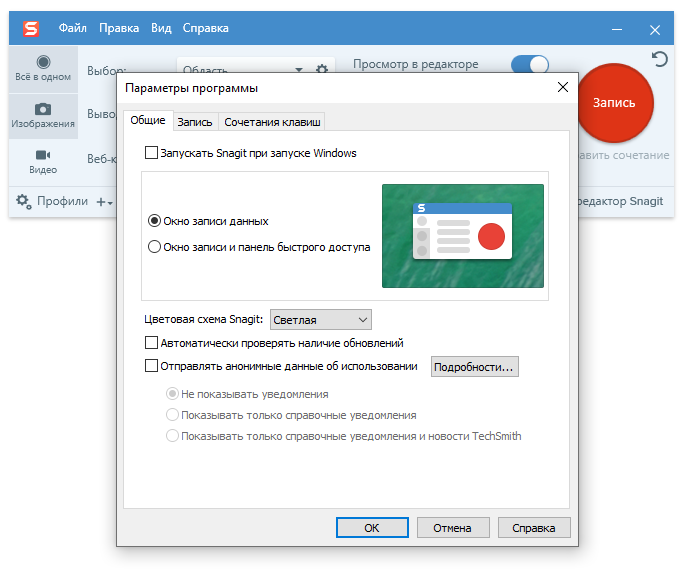Open the Цветовая схема Snagit dropdown
This screenshot has width=694, height=572.
(320, 320)
